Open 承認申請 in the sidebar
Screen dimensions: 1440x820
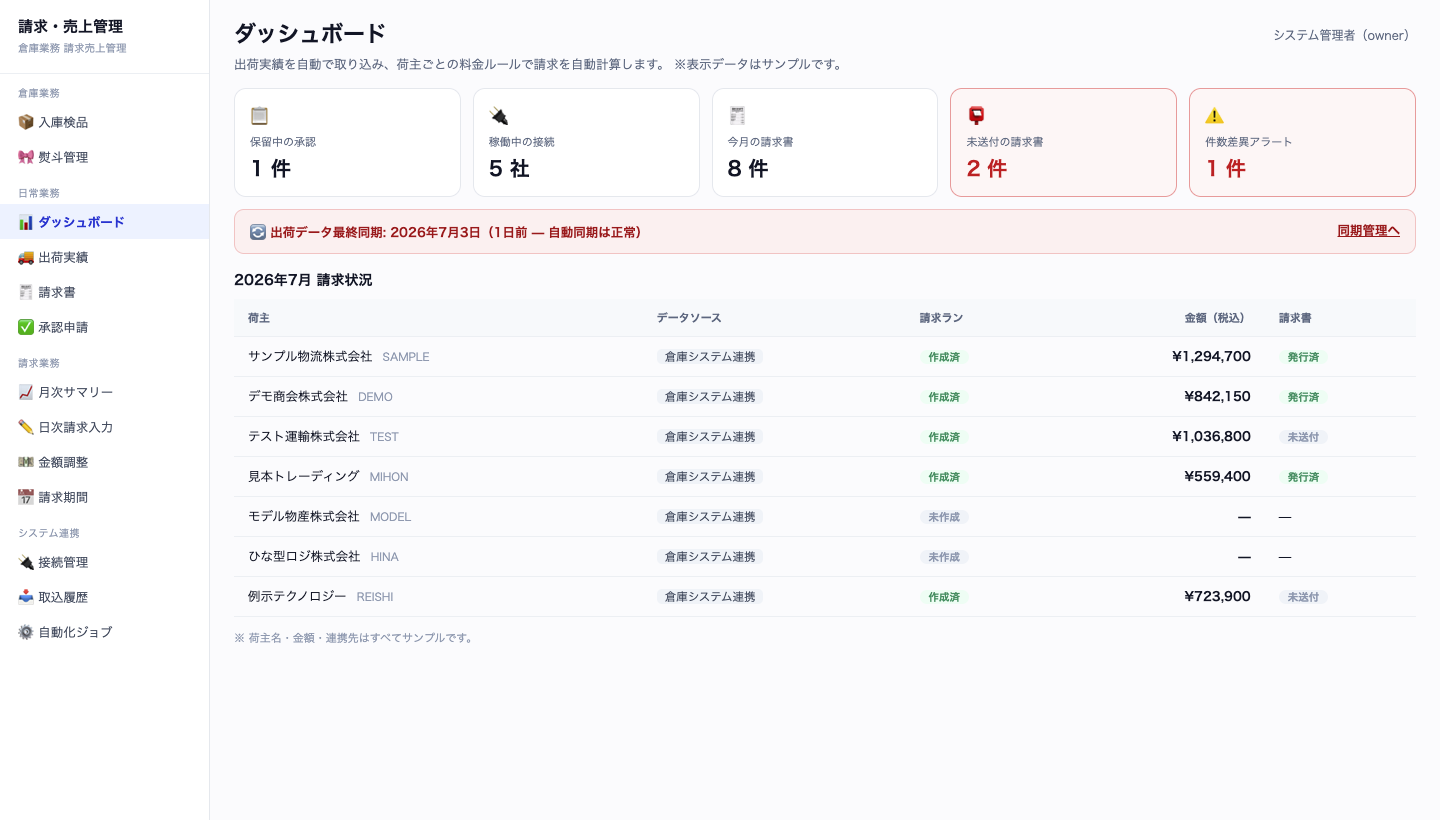pos(105,327)
